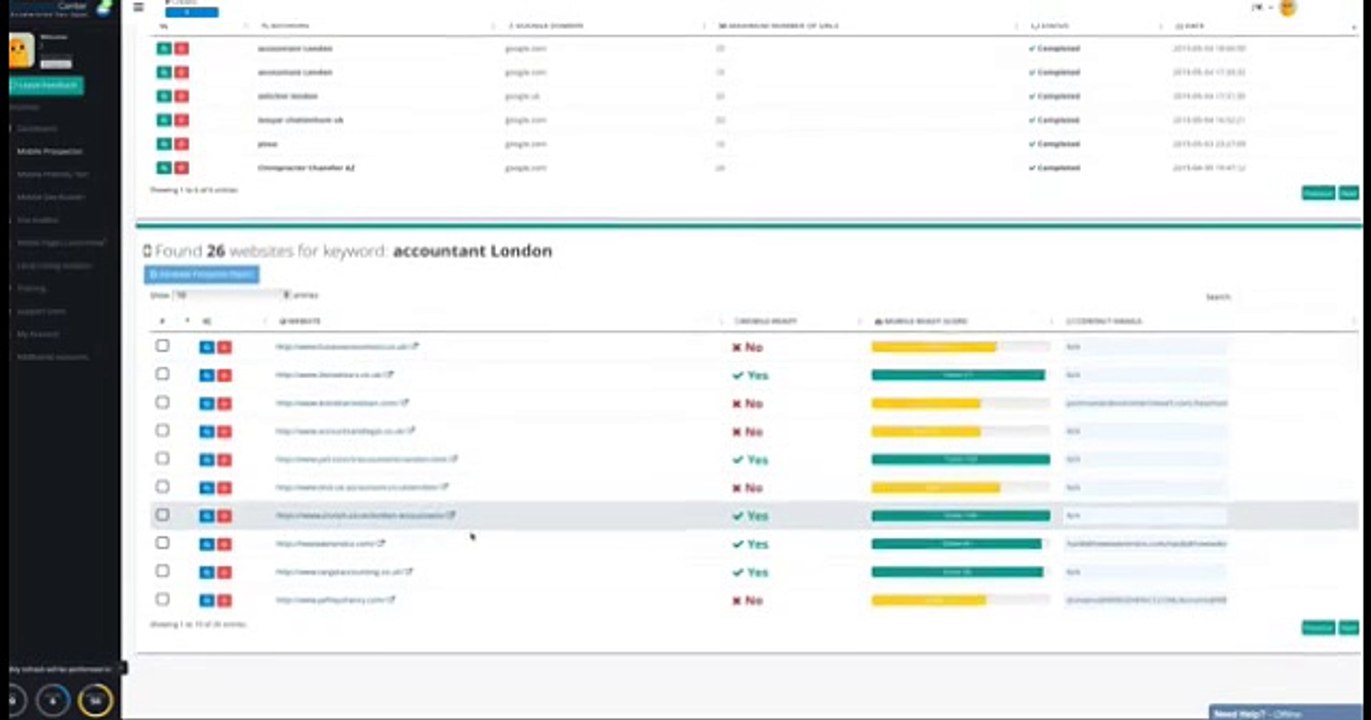Open Dashboard in the sidebar
1371x720 pixels.
pos(38,128)
